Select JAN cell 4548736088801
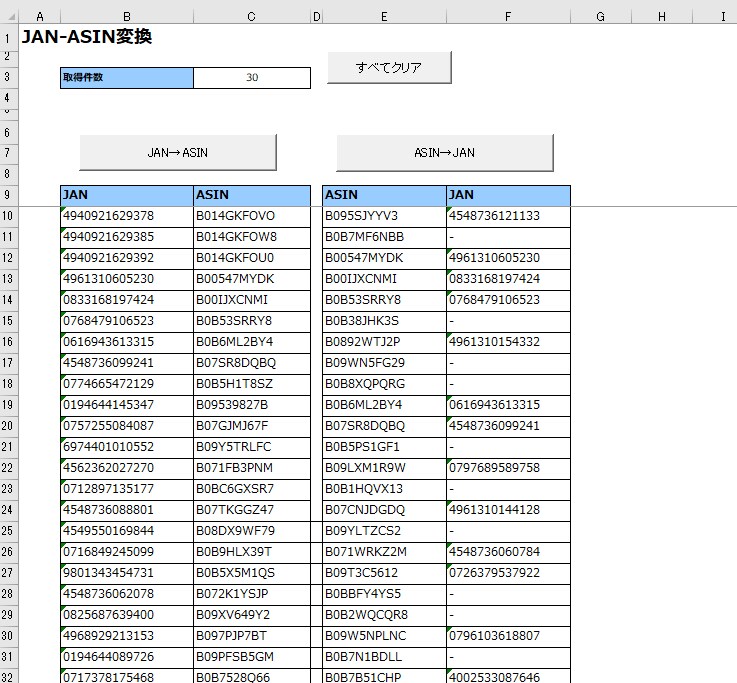 [x=127, y=510]
